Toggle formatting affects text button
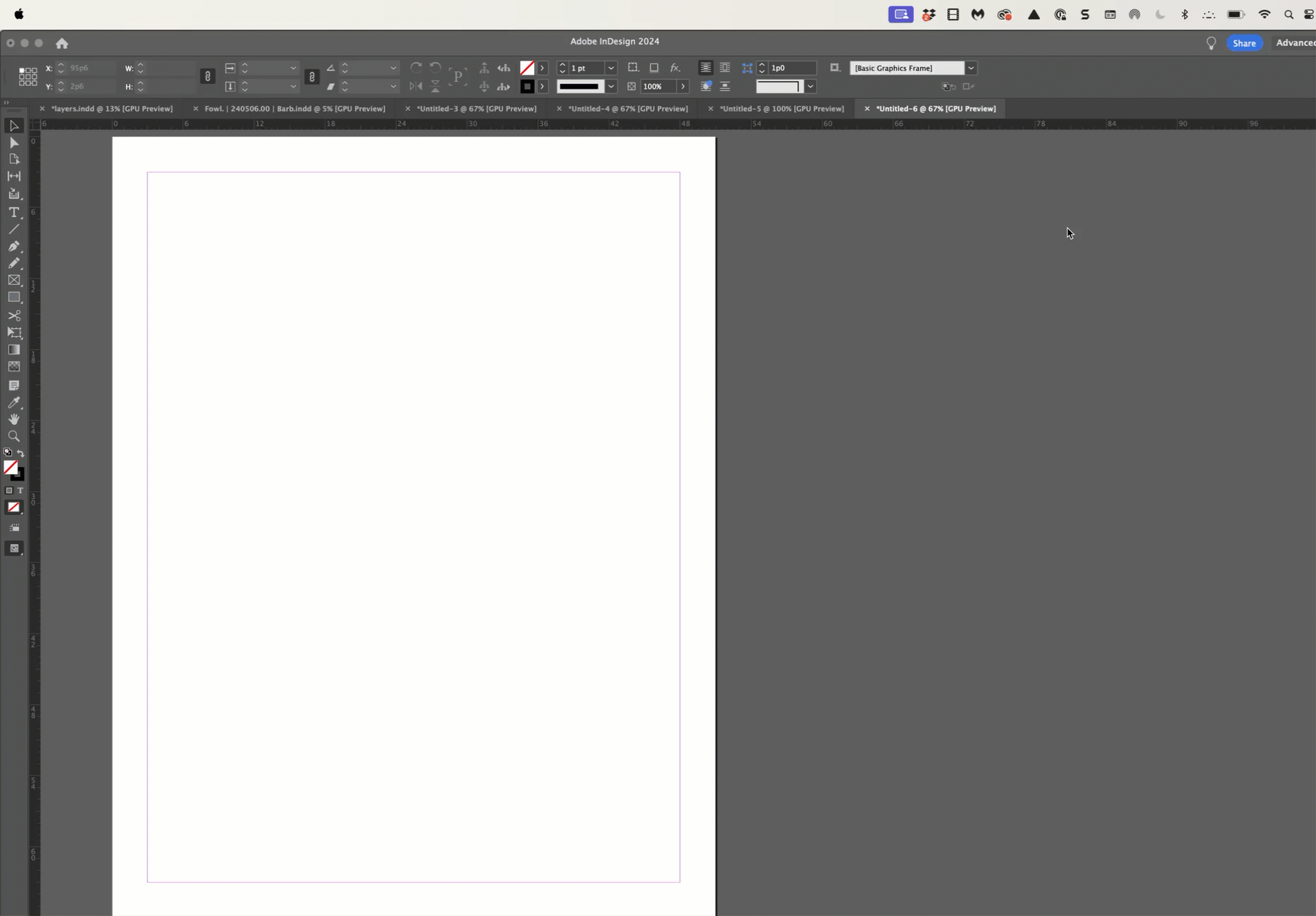This screenshot has width=1316, height=916. (20, 490)
